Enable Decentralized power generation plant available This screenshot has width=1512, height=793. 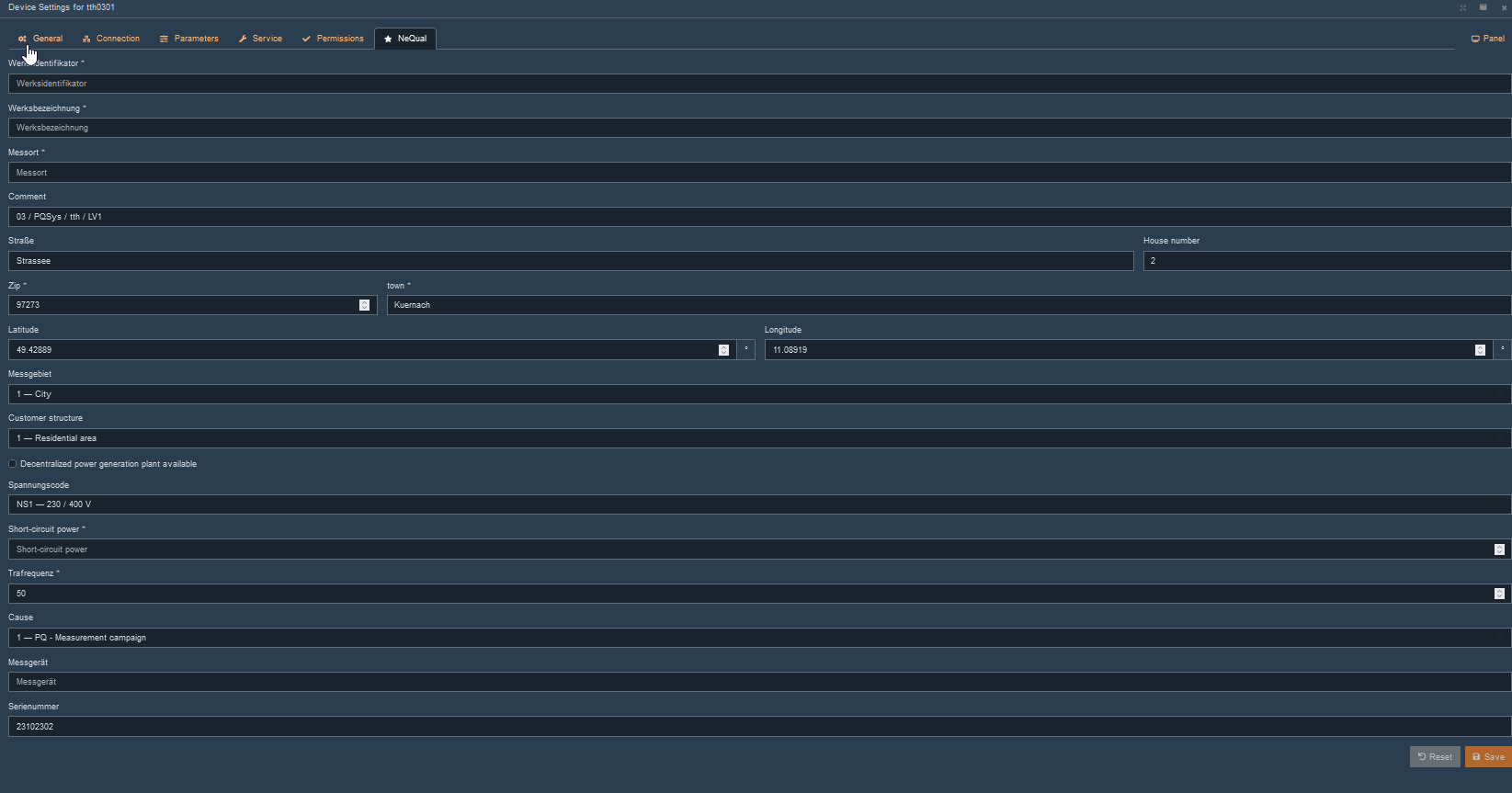pos(13,464)
